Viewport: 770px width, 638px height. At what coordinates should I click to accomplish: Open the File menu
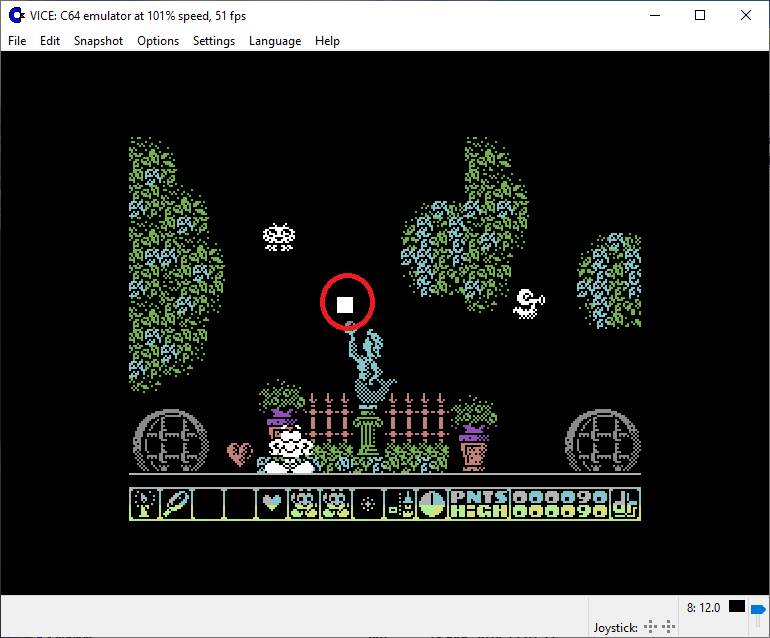17,41
